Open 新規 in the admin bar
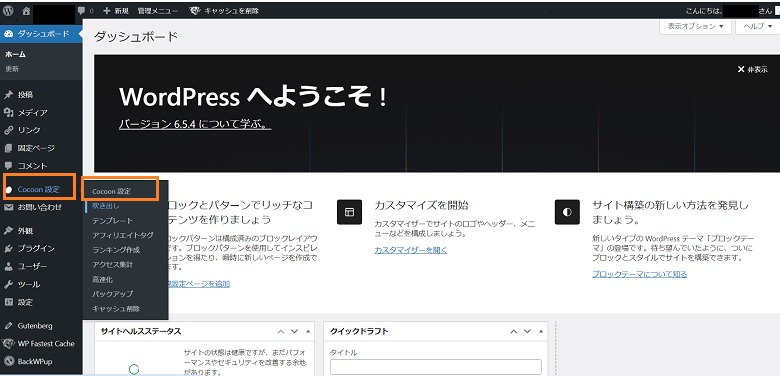This screenshot has height=376, width=780. pos(121,10)
